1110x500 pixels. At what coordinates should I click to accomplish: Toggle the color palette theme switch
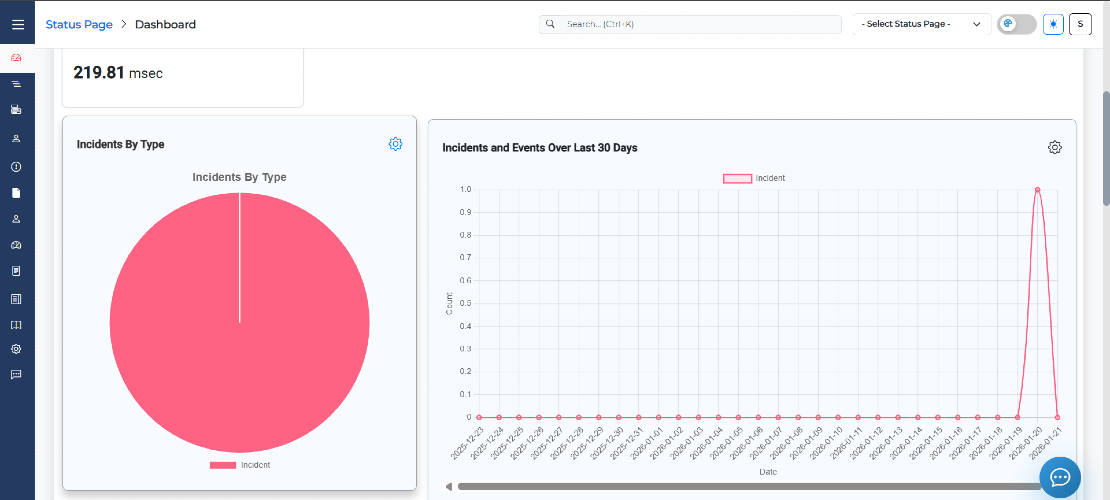pos(1017,24)
